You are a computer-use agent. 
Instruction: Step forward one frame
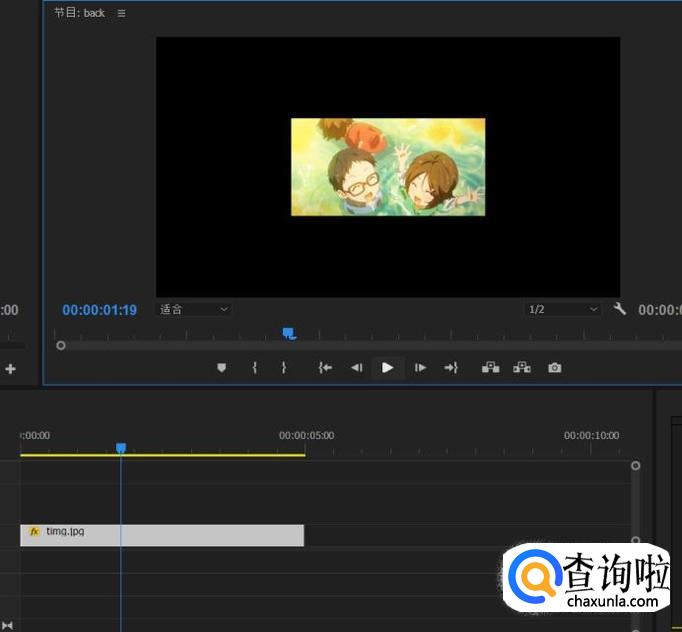coord(420,368)
